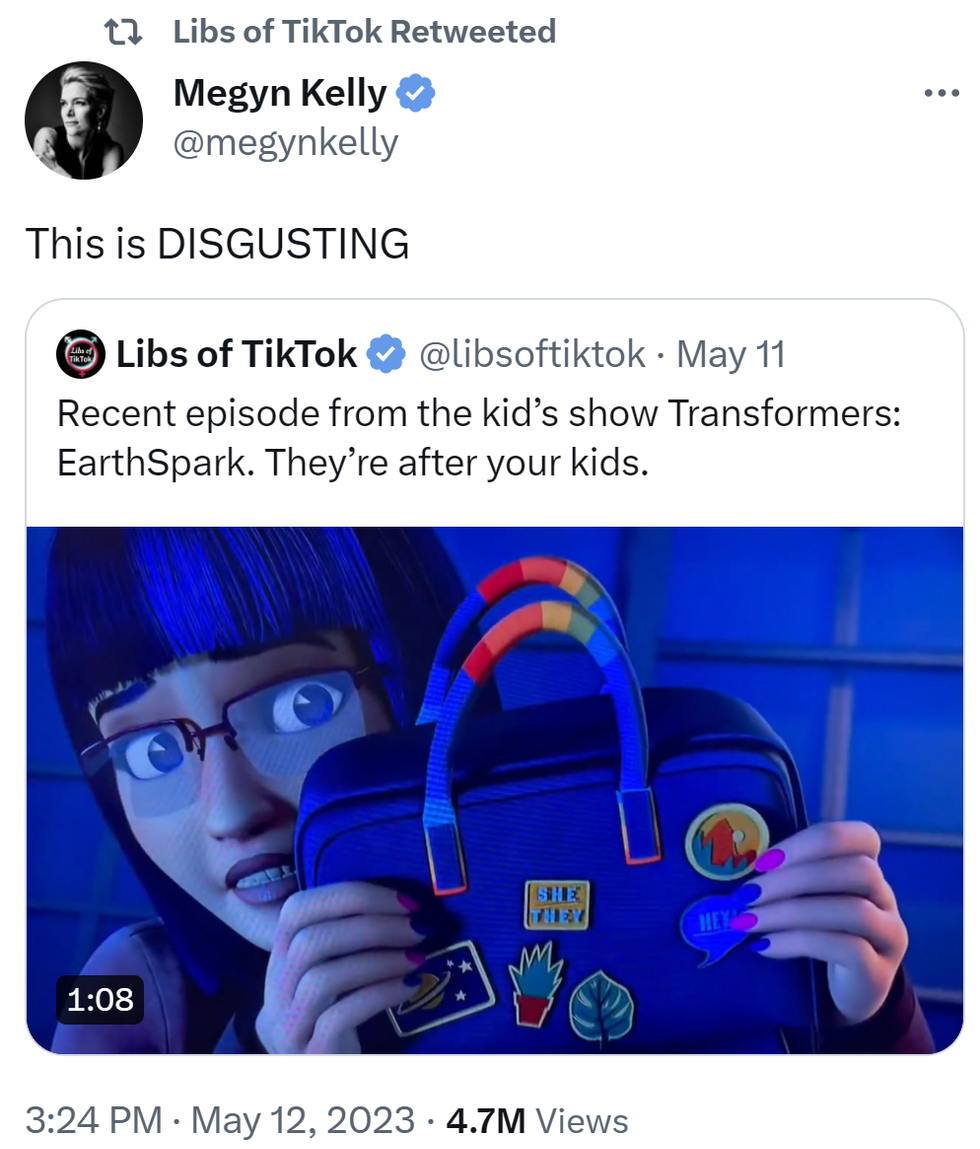Image resolution: width=980 pixels, height=1149 pixels.
Task: Click the 1:08 video duration badge
Action: [x=100, y=1000]
